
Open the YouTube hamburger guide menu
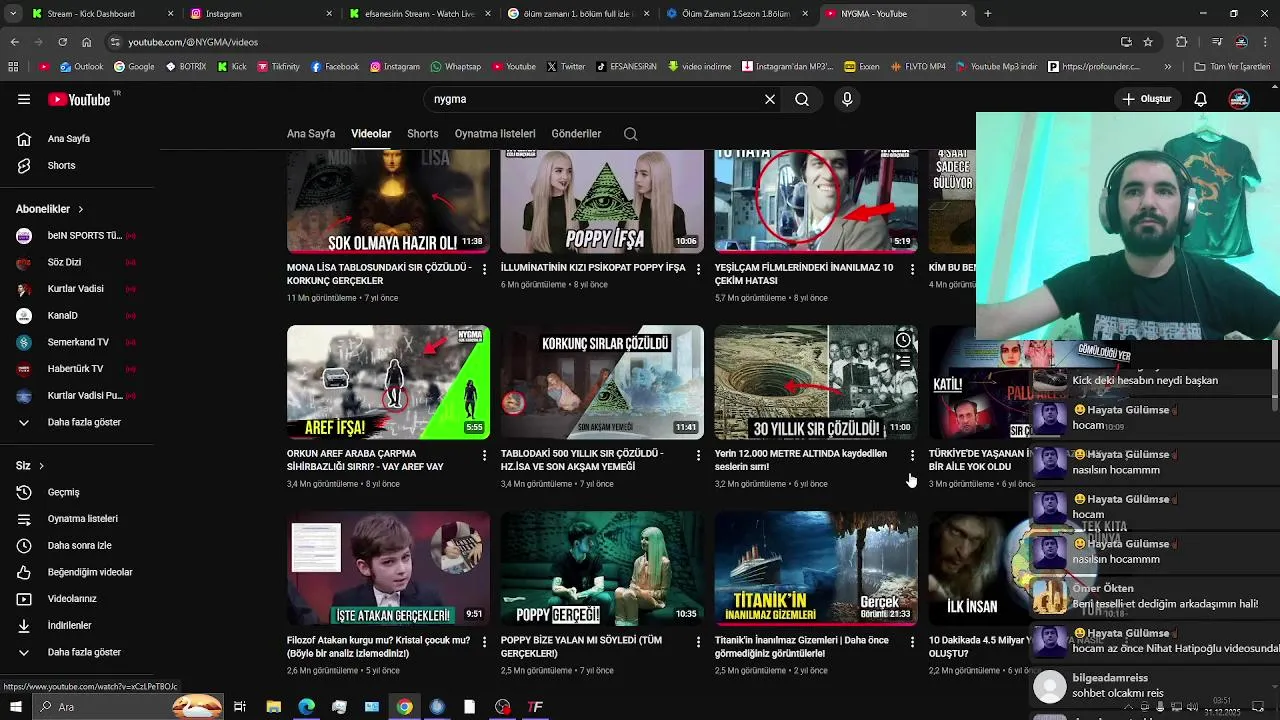click(x=24, y=99)
